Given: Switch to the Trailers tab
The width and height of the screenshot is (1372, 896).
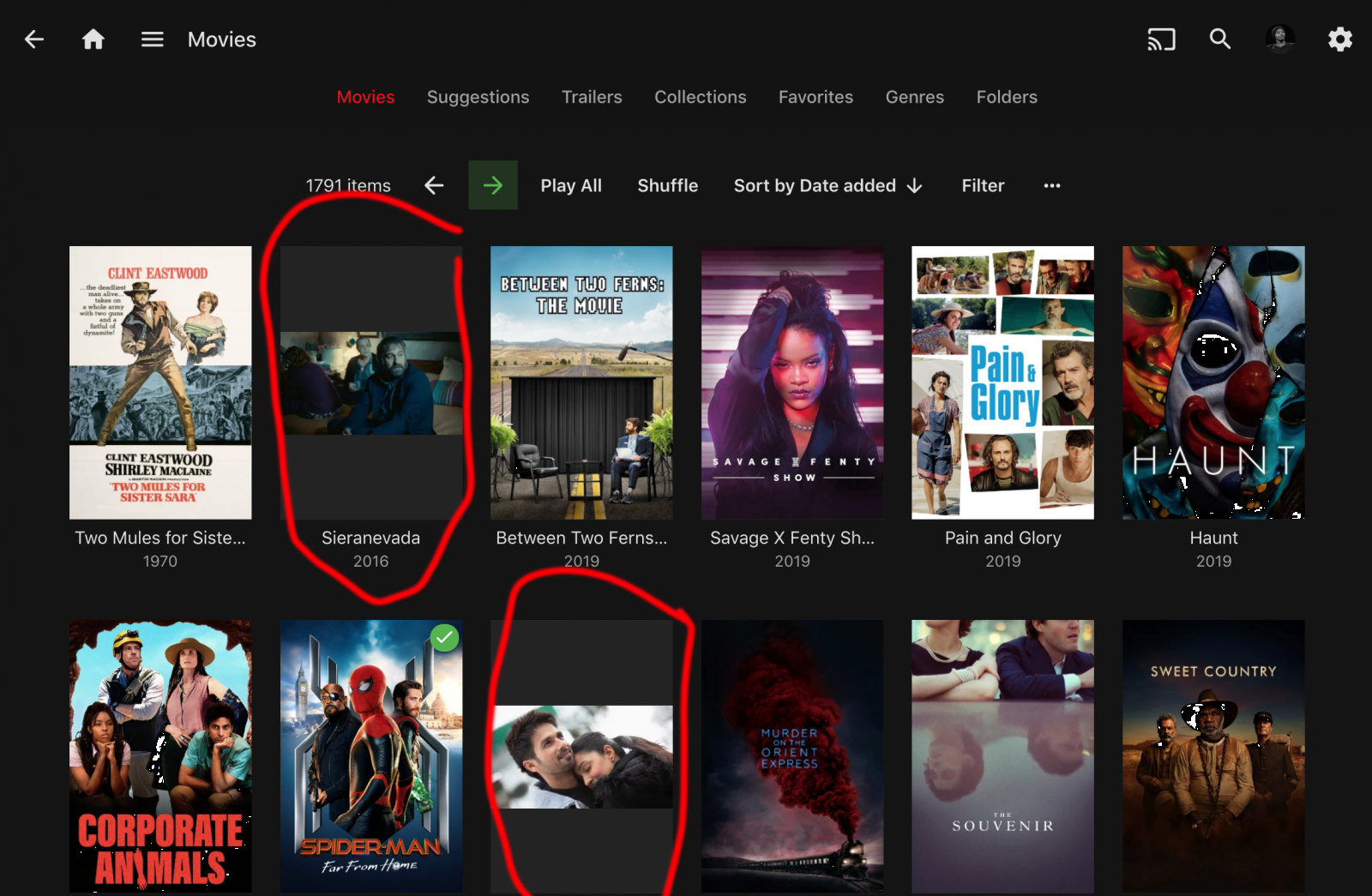Looking at the screenshot, I should click(592, 97).
